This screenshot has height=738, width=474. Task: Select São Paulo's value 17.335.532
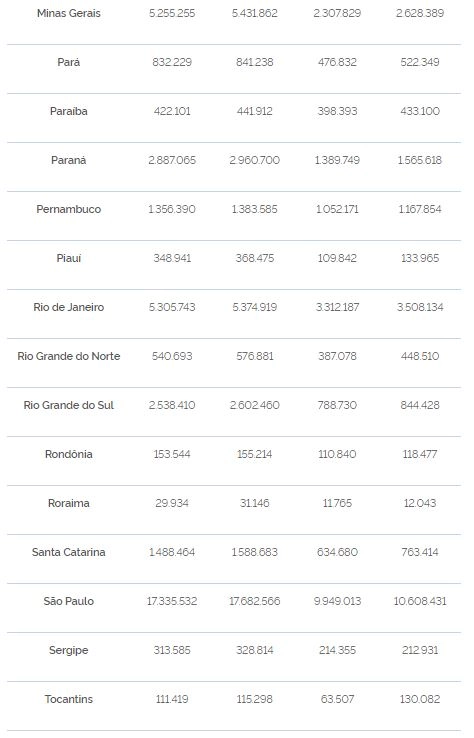point(172,601)
